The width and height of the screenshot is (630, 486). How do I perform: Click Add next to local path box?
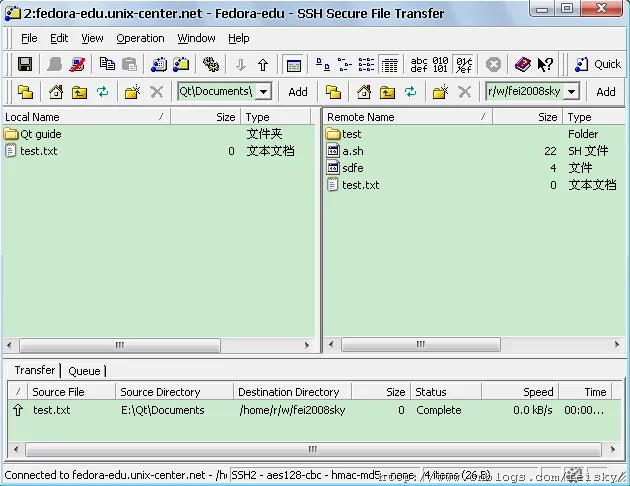tap(298, 92)
